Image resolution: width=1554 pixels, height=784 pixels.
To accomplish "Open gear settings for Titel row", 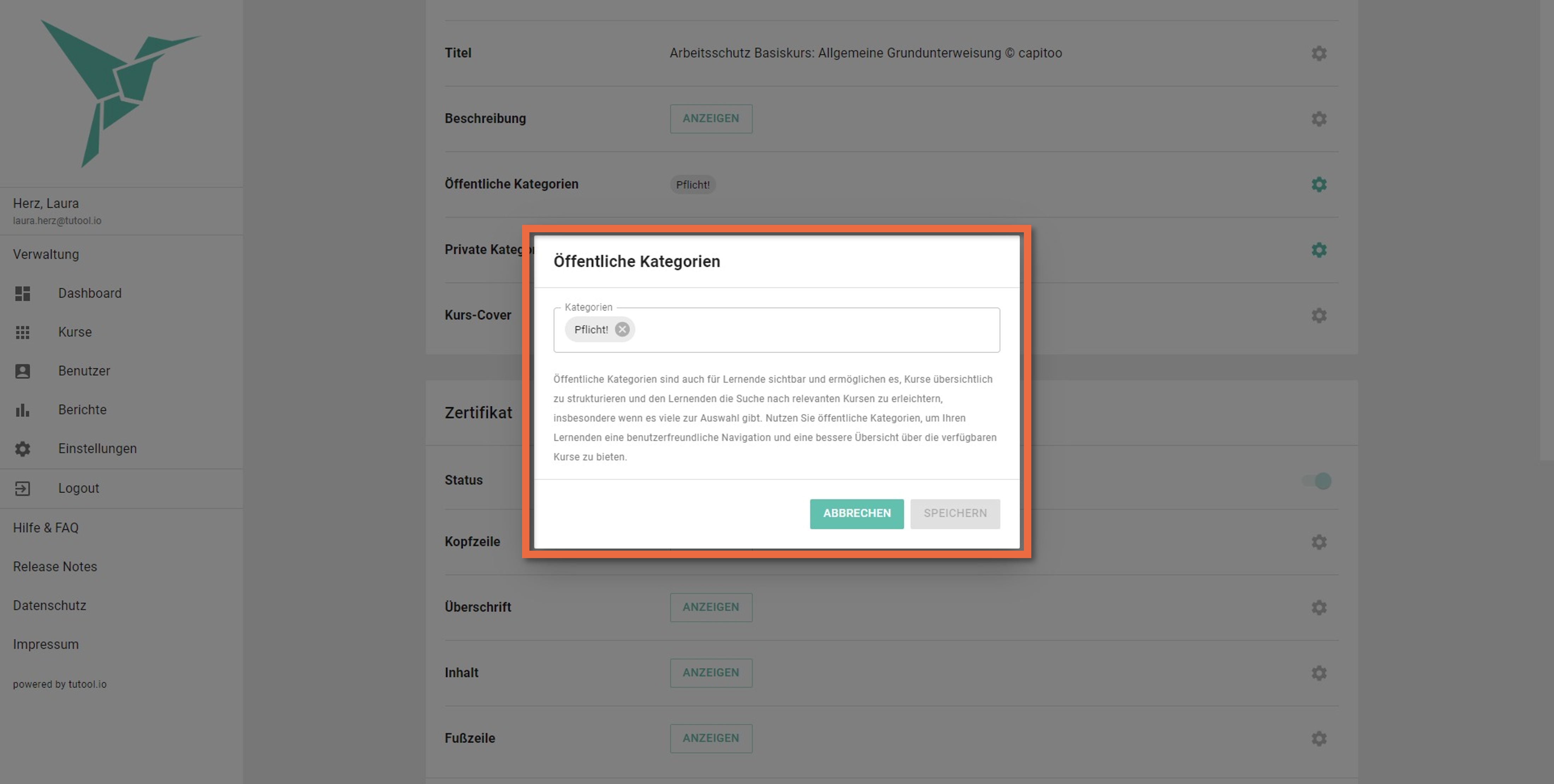I will click(x=1319, y=53).
